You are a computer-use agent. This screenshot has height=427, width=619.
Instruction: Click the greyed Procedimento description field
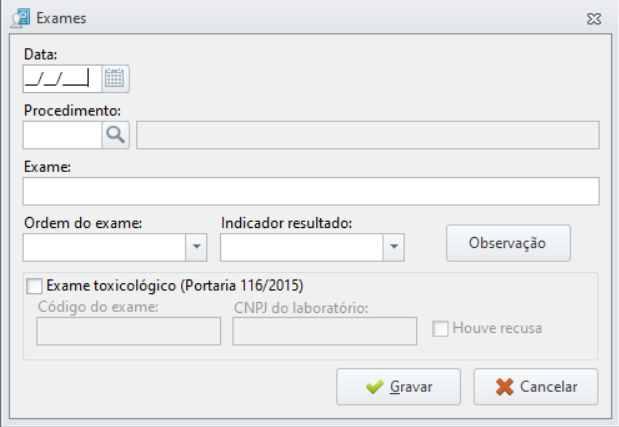click(x=368, y=135)
